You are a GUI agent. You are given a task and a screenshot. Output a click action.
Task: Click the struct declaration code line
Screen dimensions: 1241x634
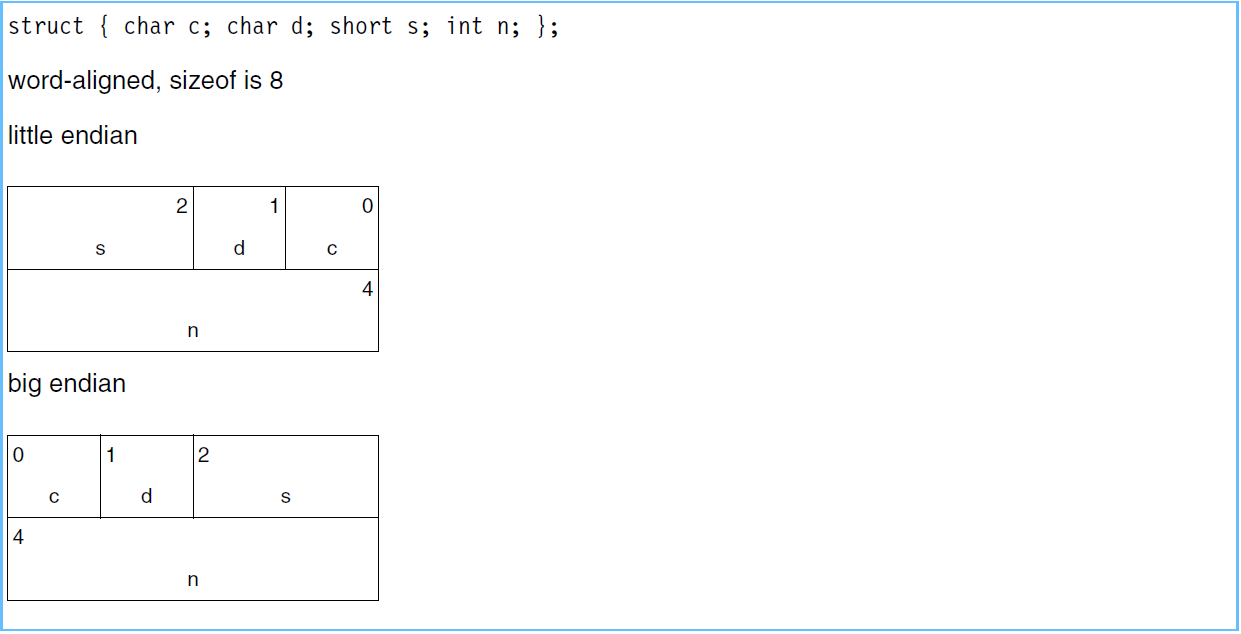click(x=283, y=27)
